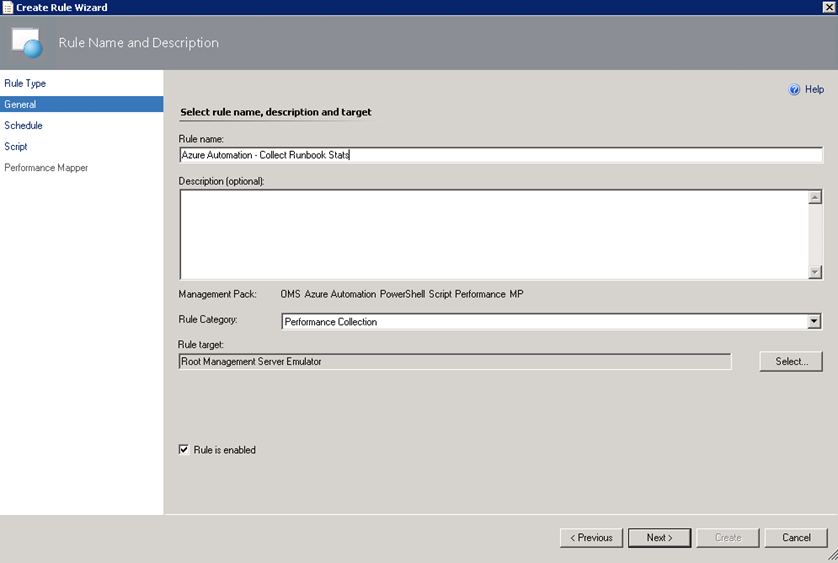The width and height of the screenshot is (838, 563).
Task: Go back with the Previous button
Action: pyautogui.click(x=591, y=537)
